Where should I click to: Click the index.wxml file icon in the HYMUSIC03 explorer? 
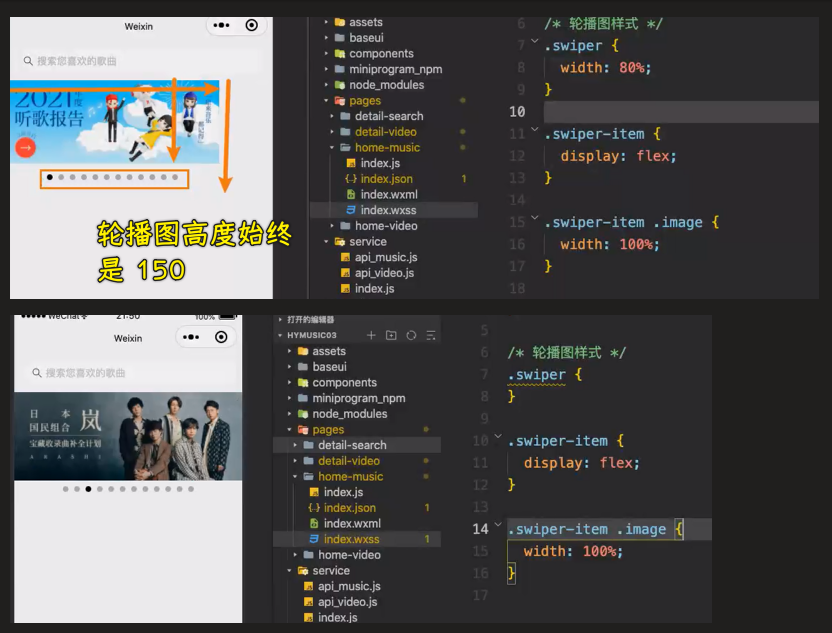tap(314, 523)
